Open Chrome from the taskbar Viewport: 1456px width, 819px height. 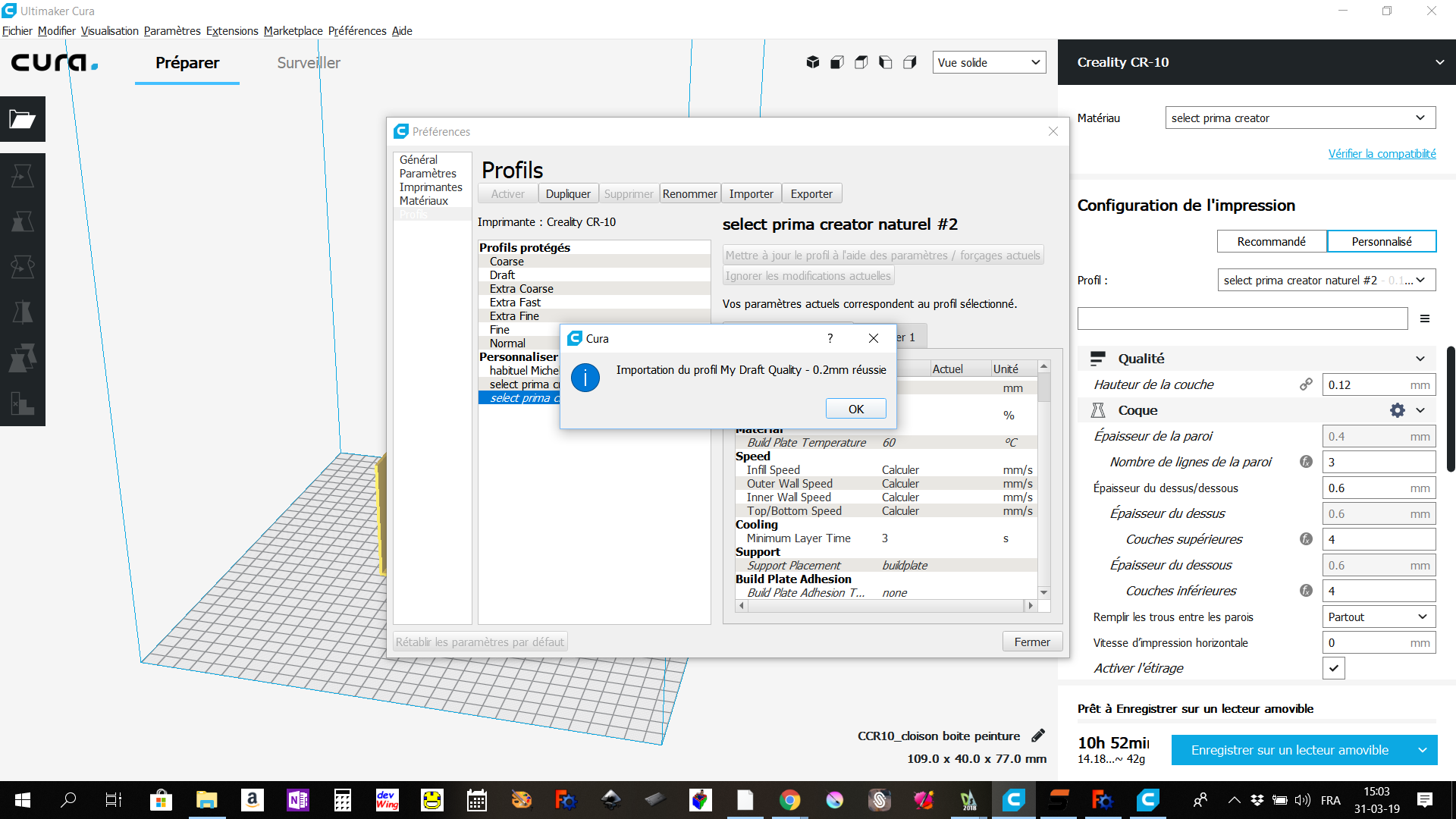[789, 800]
